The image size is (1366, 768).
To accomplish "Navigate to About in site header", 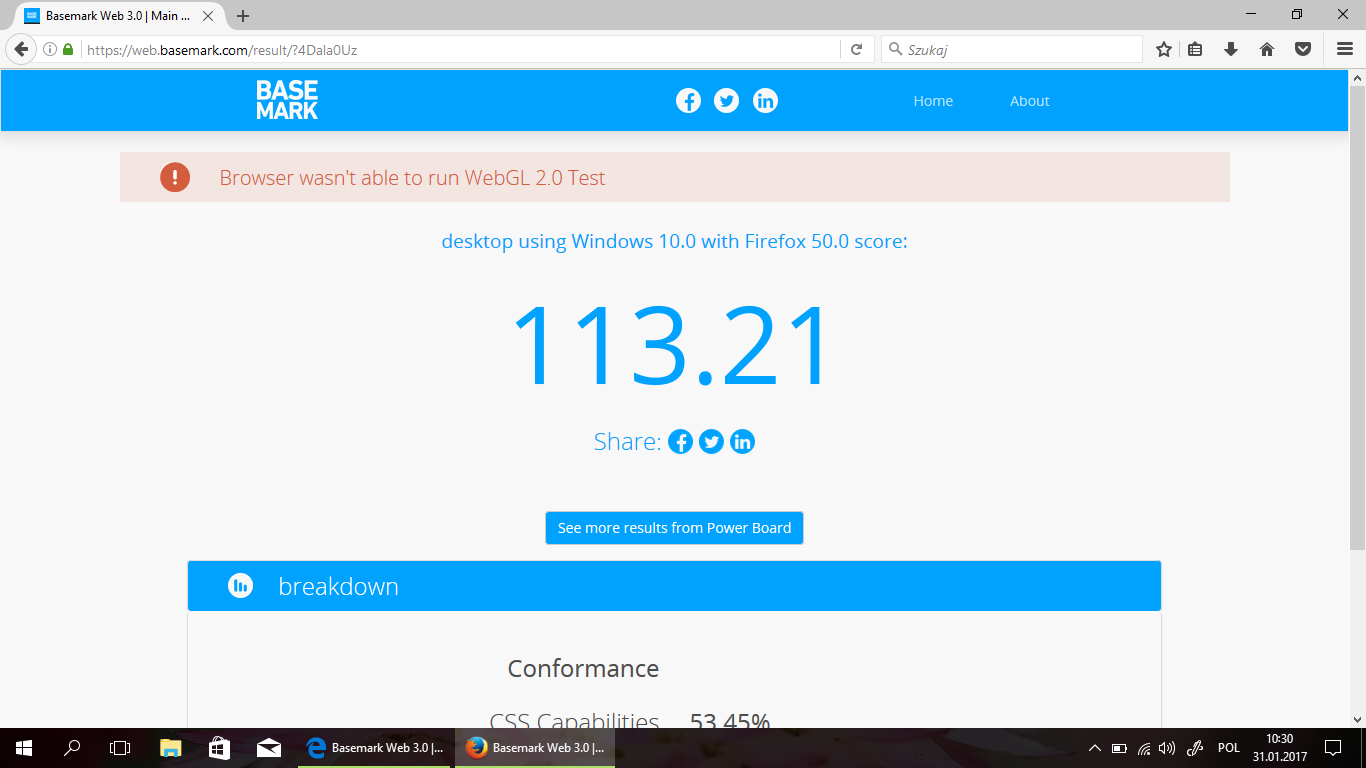I will point(1030,101).
